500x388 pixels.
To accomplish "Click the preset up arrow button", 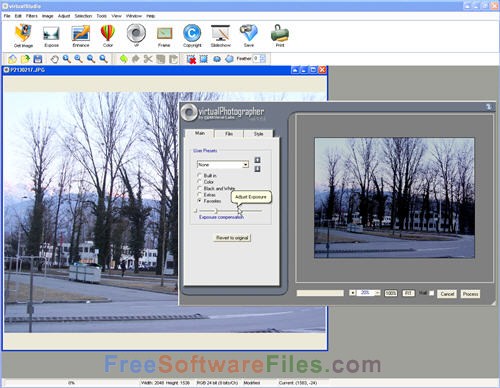I will tap(257, 160).
